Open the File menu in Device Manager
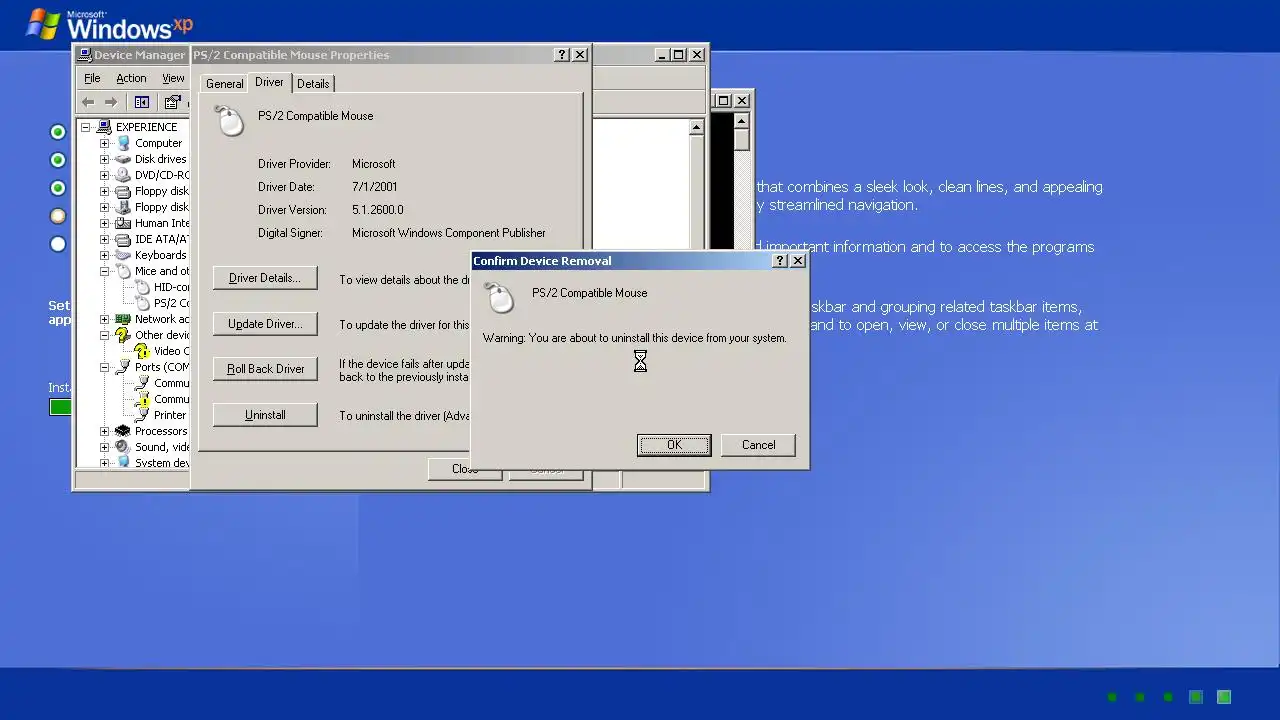The image size is (1280, 720). point(92,78)
